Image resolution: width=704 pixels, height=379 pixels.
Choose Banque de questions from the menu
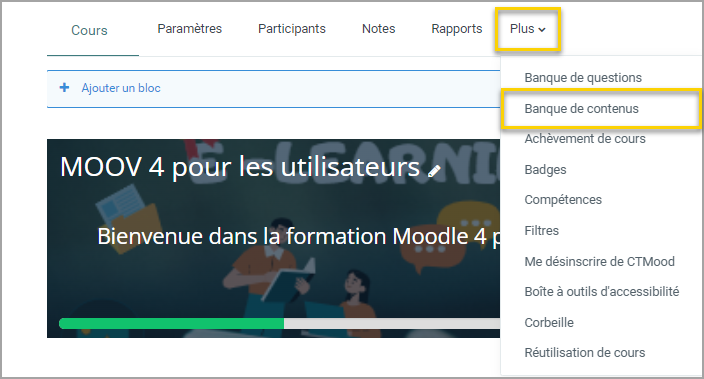(x=583, y=78)
